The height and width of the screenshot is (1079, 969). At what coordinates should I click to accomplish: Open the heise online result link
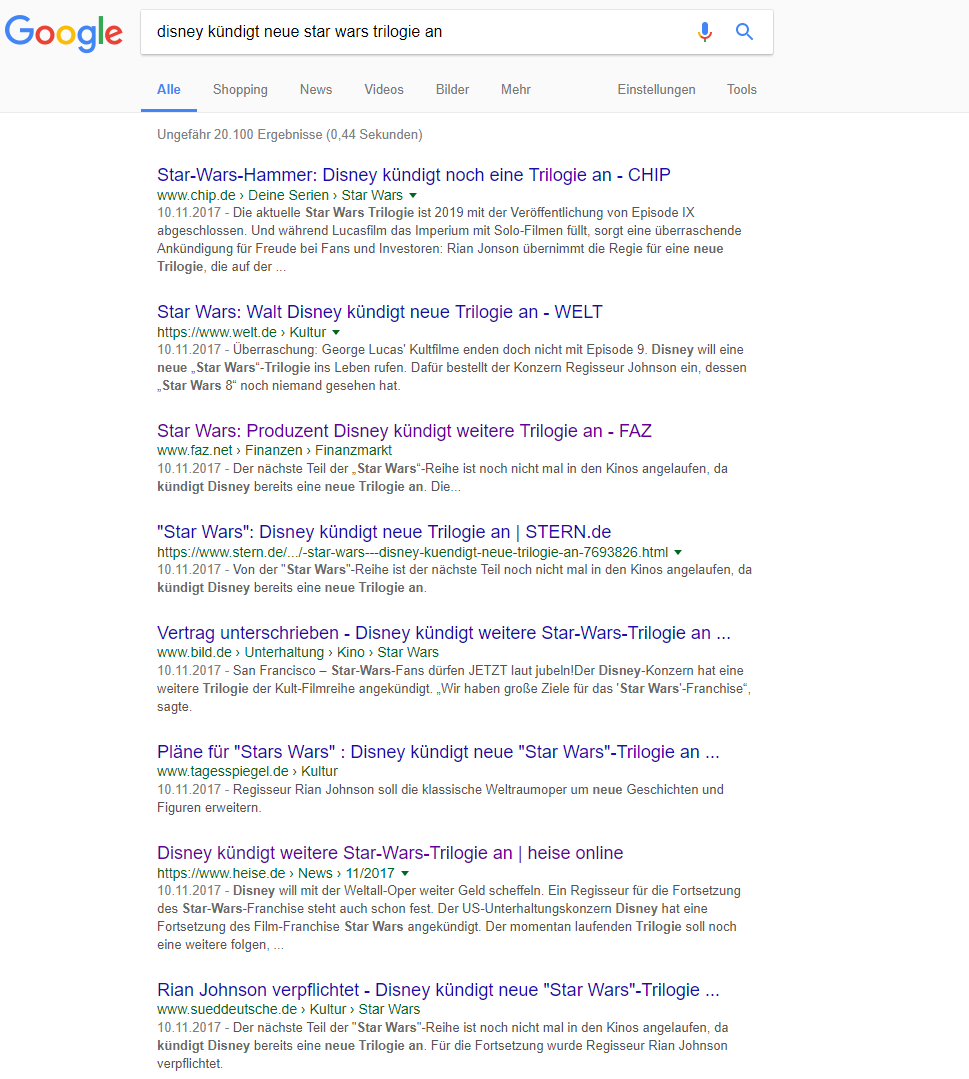[390, 853]
